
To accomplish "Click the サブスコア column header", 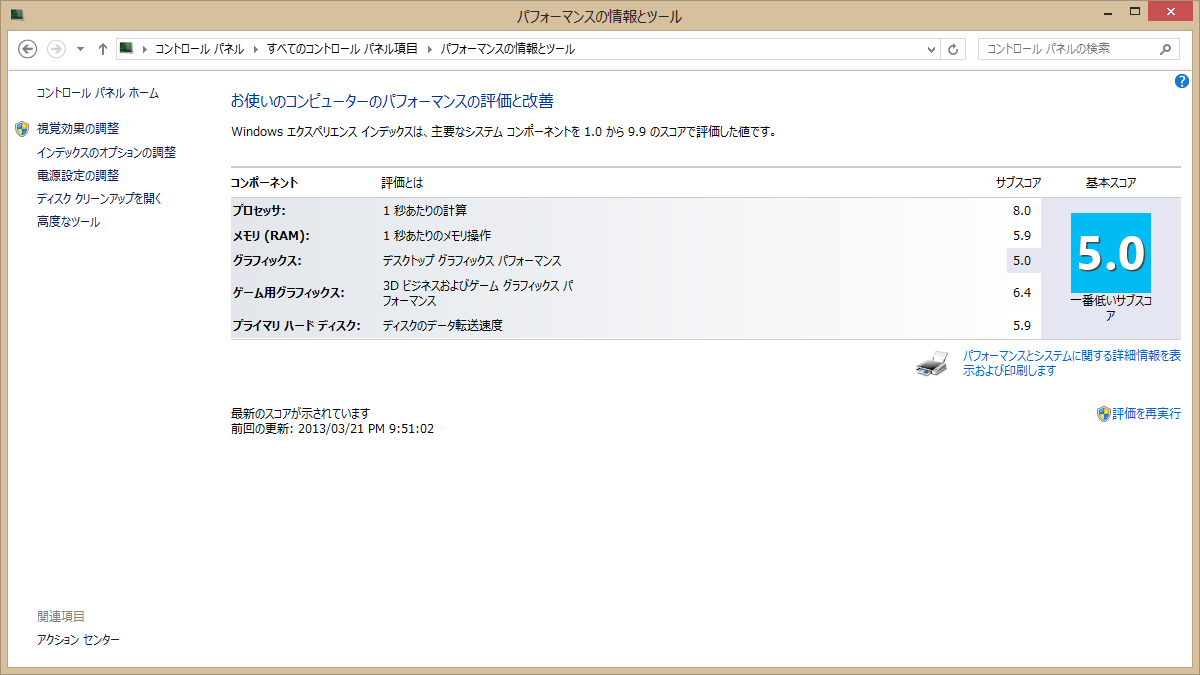I will coord(1018,183).
